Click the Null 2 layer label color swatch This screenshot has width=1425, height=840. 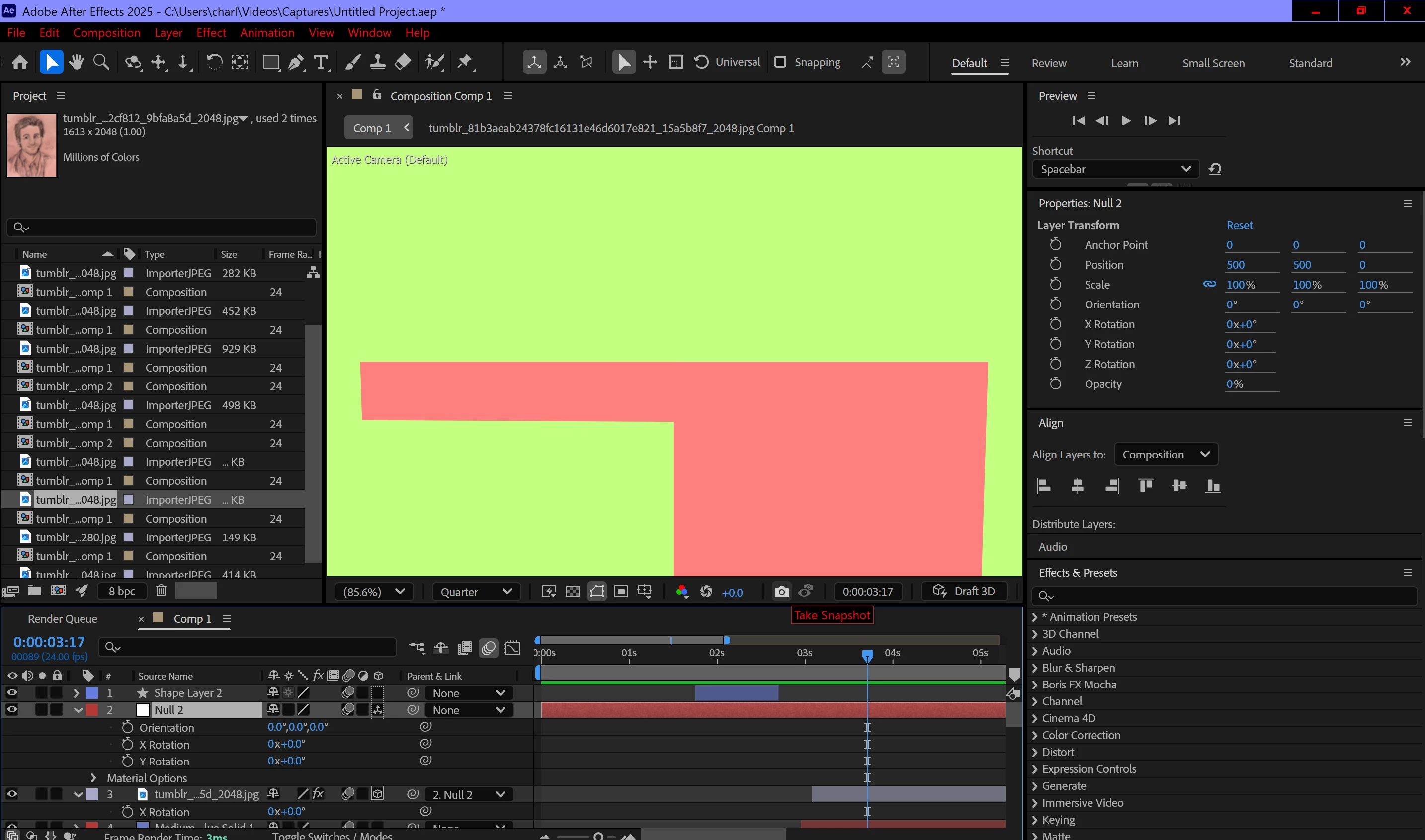pyautogui.click(x=92, y=710)
